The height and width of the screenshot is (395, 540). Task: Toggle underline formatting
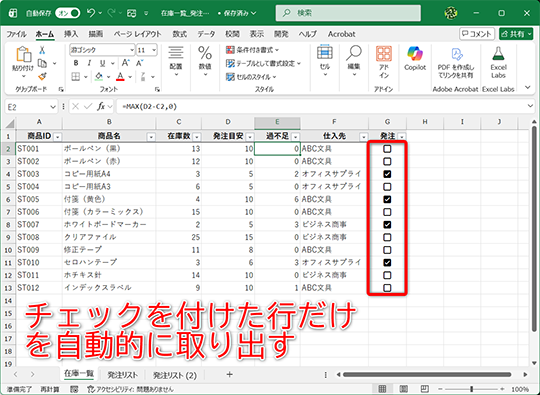point(102,63)
